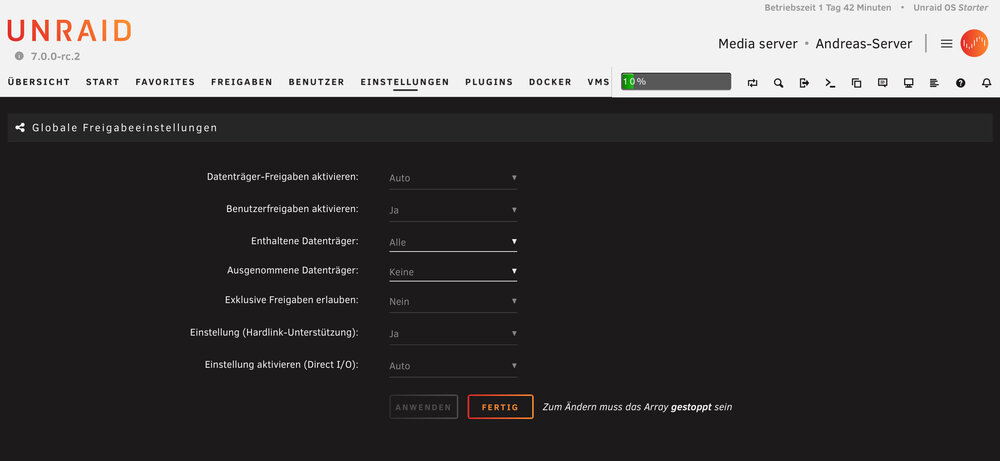Open notifications bell icon
This screenshot has height=461, width=1000.
coord(987,83)
